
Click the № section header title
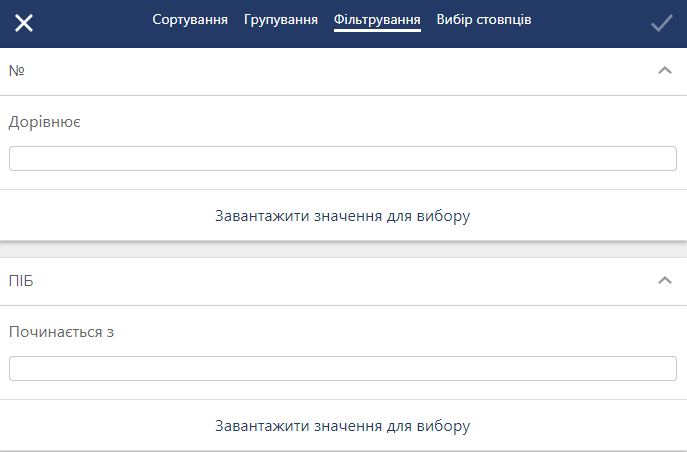point(17,71)
